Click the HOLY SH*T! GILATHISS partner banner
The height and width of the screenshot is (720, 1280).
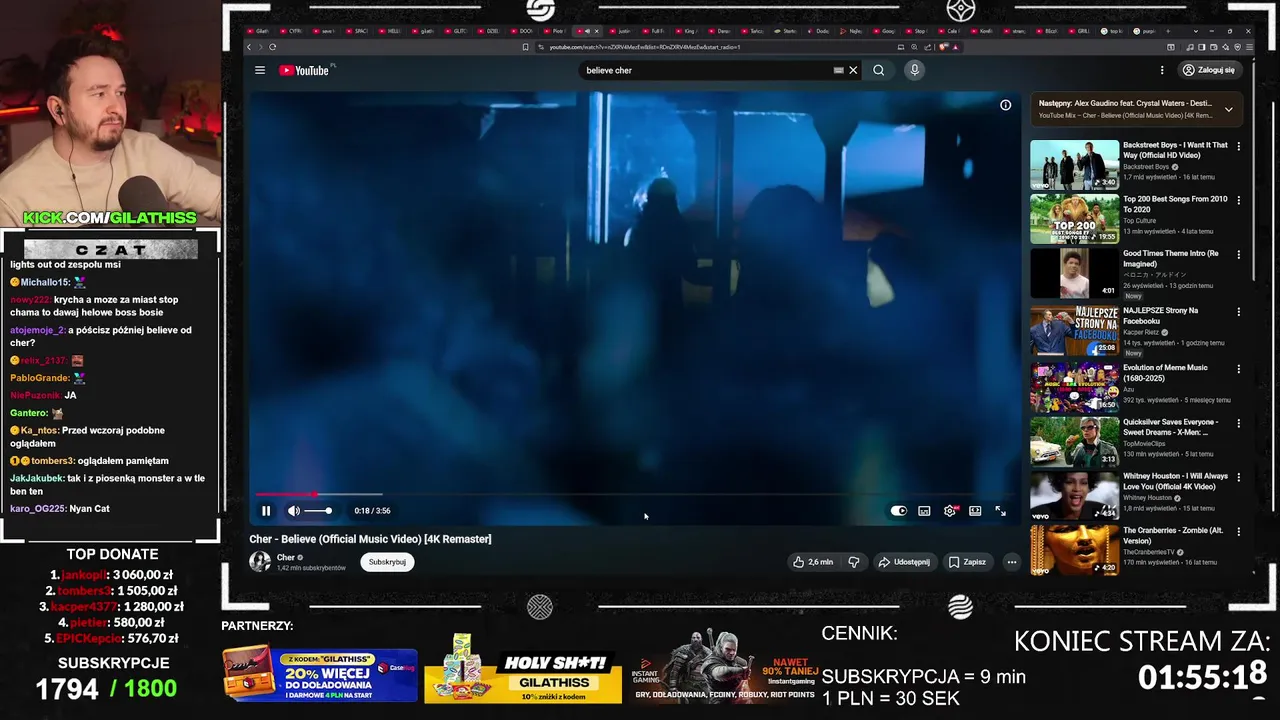click(523, 670)
